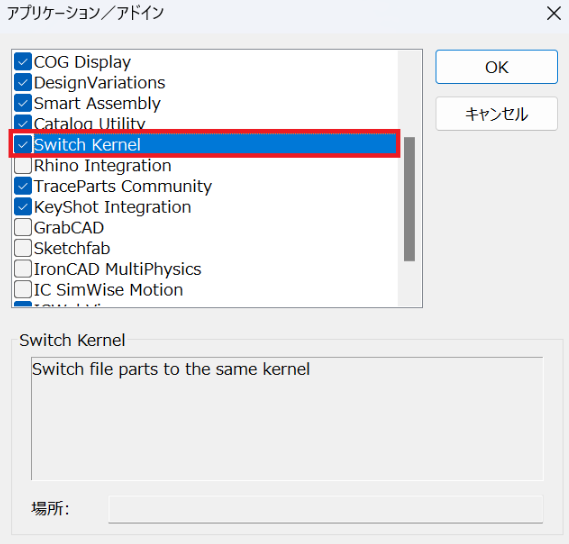
Task: Check the IC SimWise Motion checkbox
Action: tap(22, 290)
